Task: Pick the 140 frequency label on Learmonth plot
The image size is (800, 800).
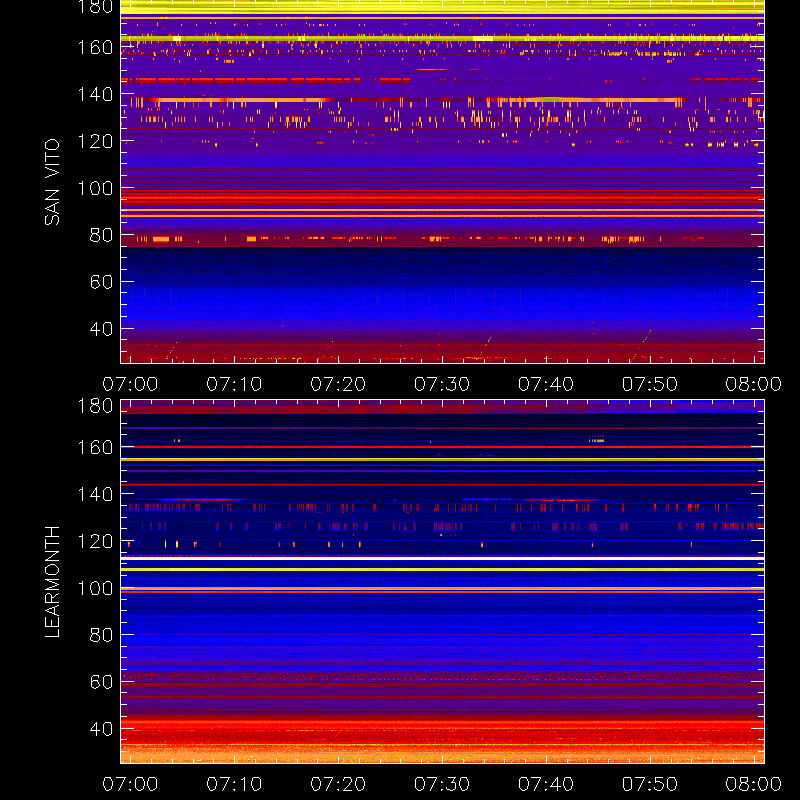Action: [95, 494]
